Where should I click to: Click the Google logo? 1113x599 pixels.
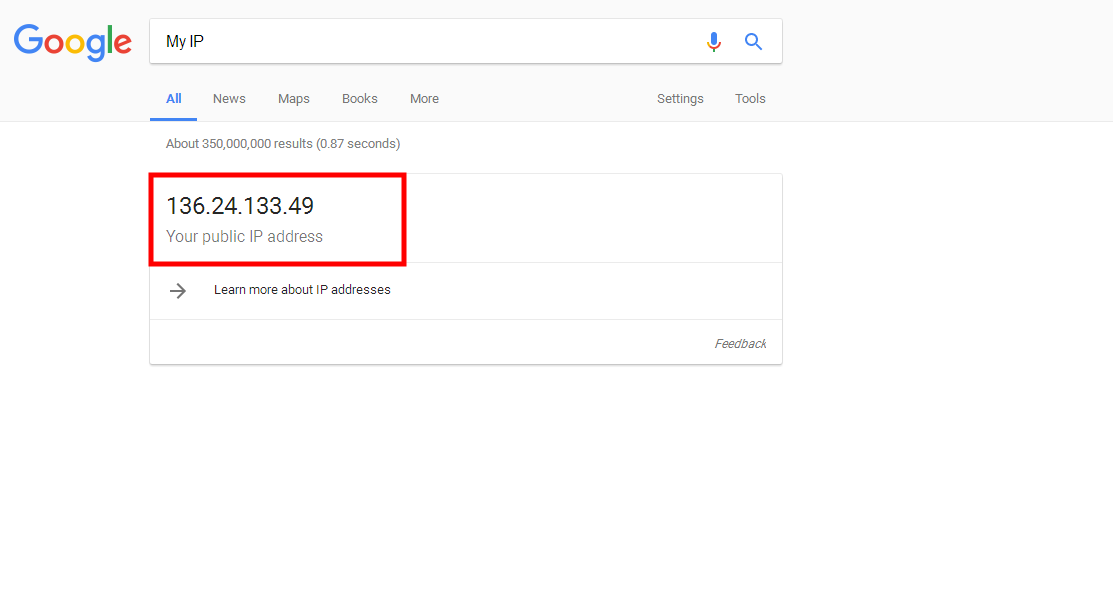click(x=72, y=41)
